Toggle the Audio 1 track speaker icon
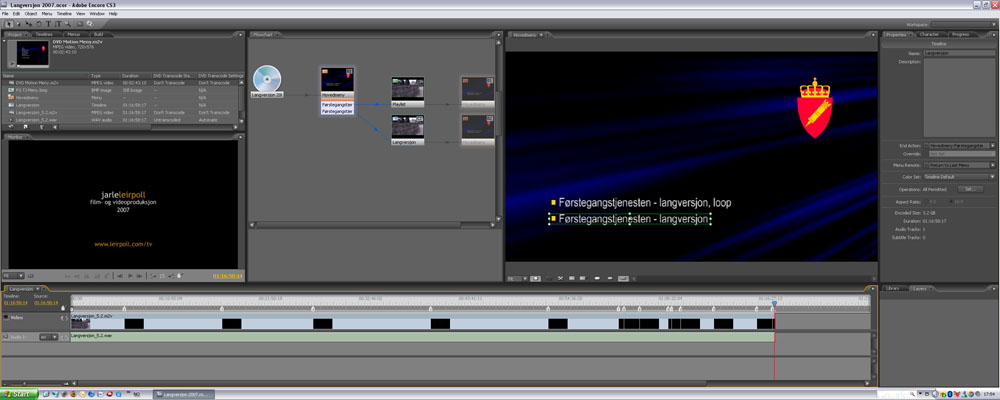Viewport: 1000px width, 400px height. click(x=6, y=337)
